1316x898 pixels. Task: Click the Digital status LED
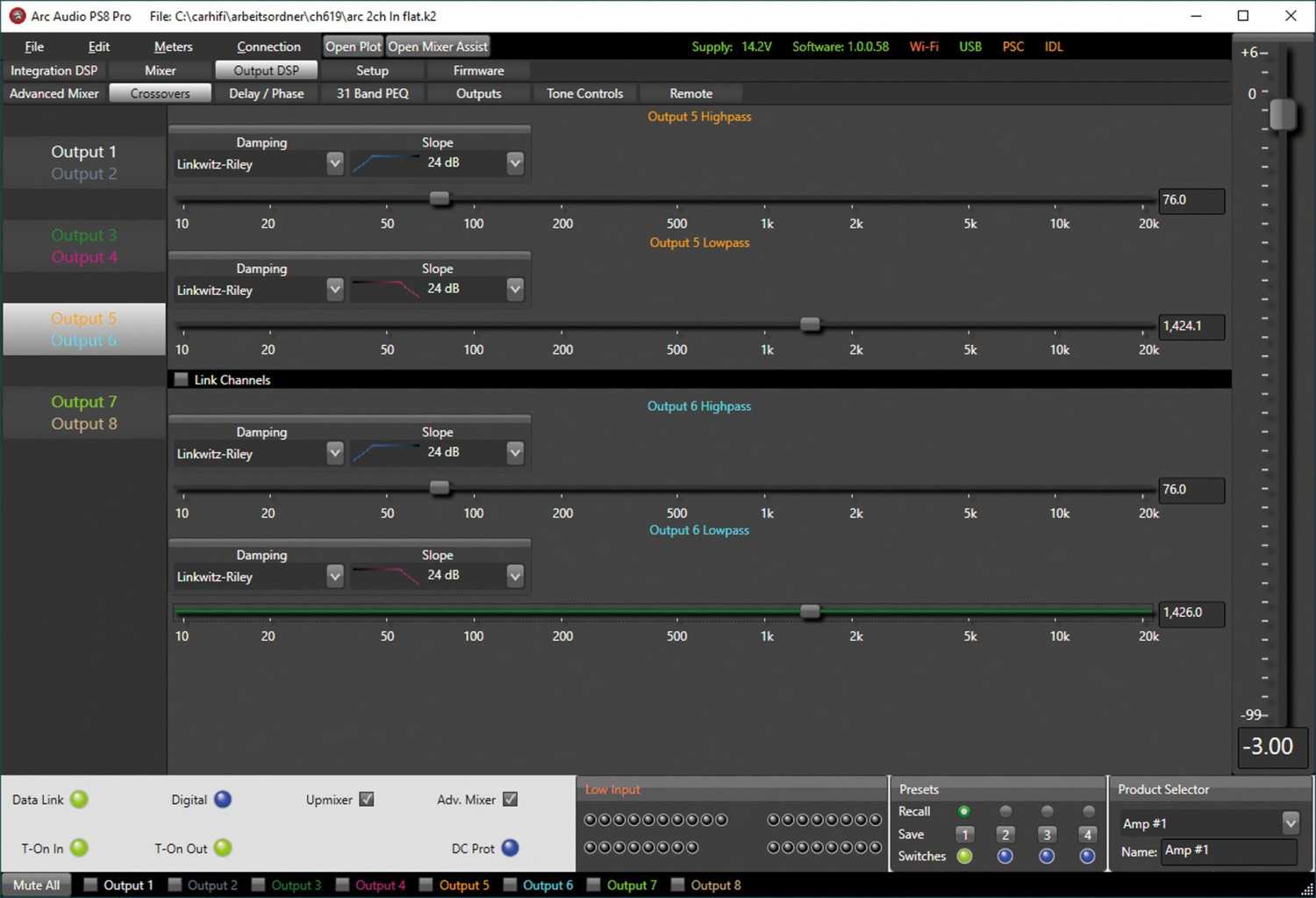coord(223,800)
